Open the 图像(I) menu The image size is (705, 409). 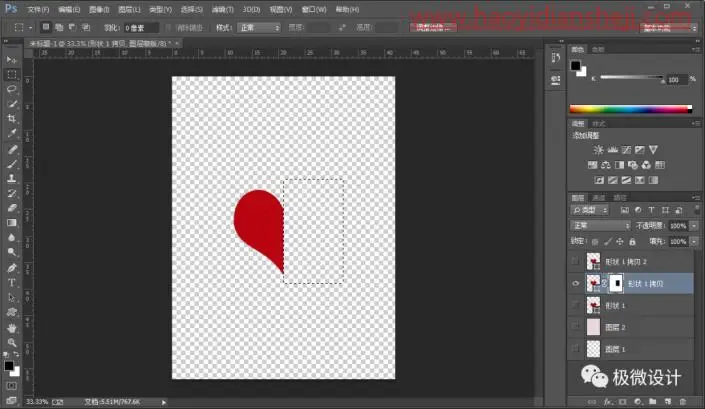point(99,9)
